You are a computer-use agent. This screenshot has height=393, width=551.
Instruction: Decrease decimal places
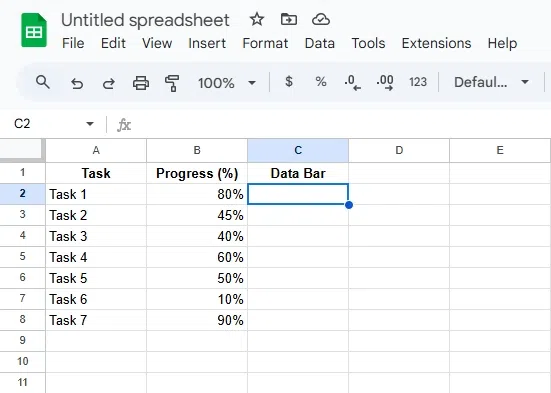352,83
